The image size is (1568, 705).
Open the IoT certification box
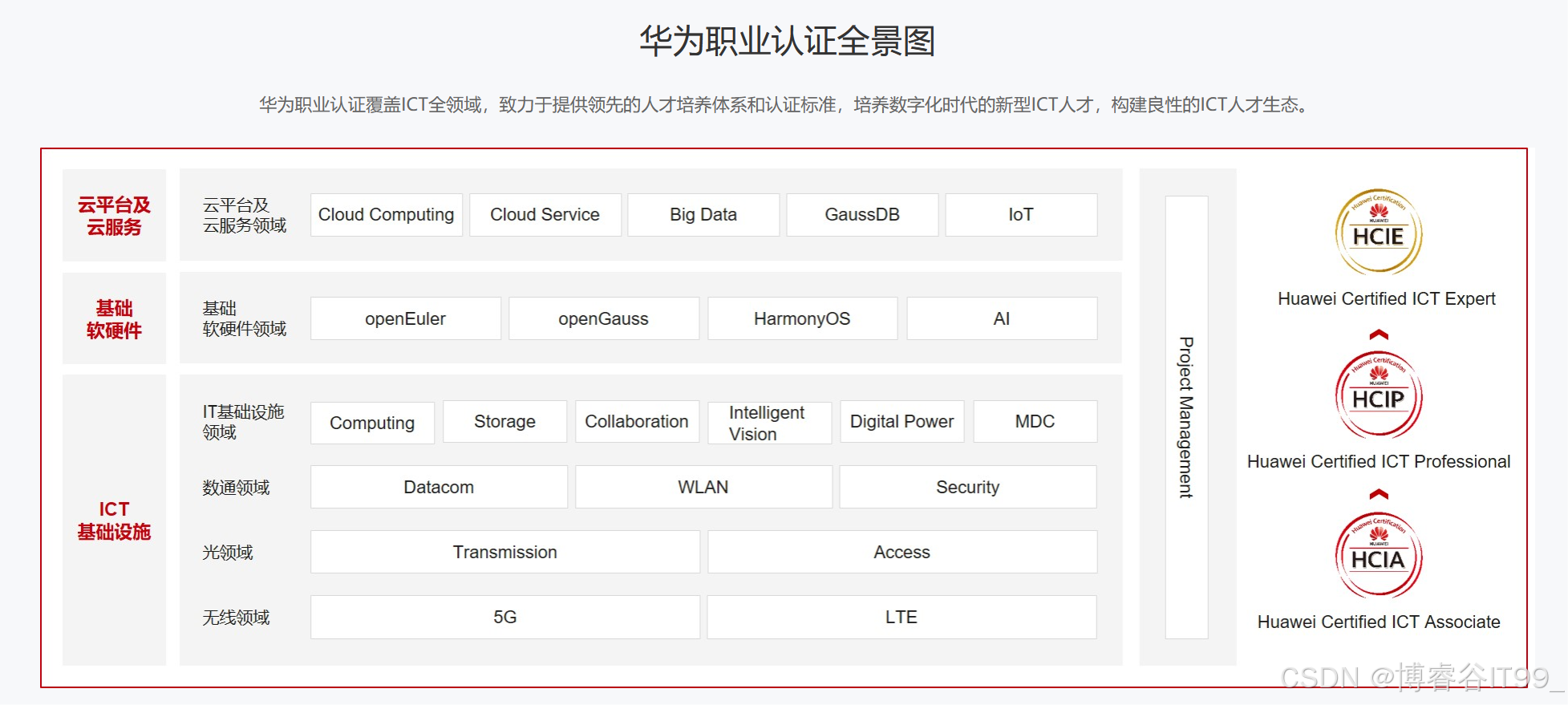click(1021, 215)
